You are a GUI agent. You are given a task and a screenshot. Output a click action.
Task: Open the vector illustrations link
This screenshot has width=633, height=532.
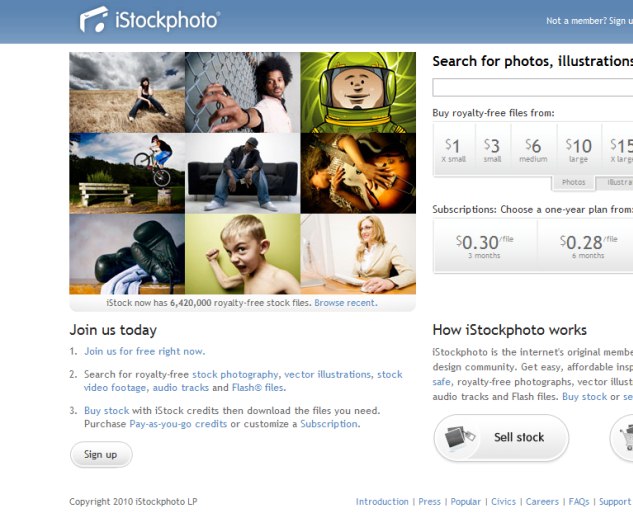(327, 375)
